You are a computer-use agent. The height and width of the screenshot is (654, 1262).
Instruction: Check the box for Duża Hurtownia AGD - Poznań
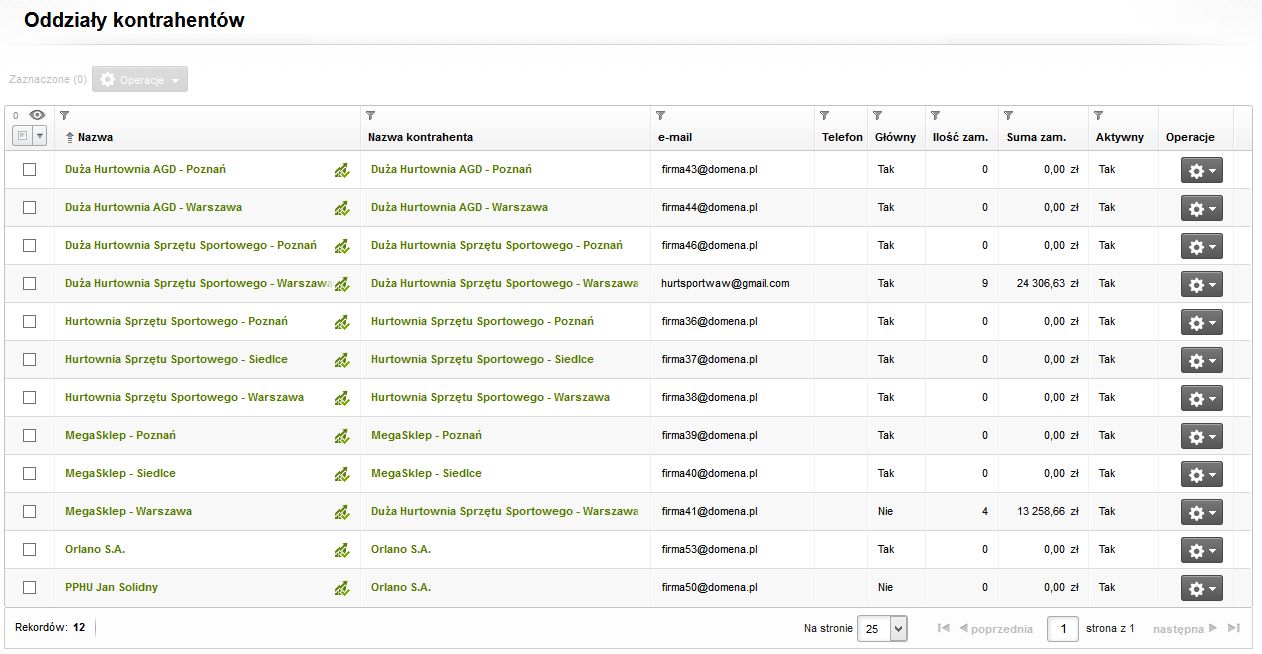[30, 170]
